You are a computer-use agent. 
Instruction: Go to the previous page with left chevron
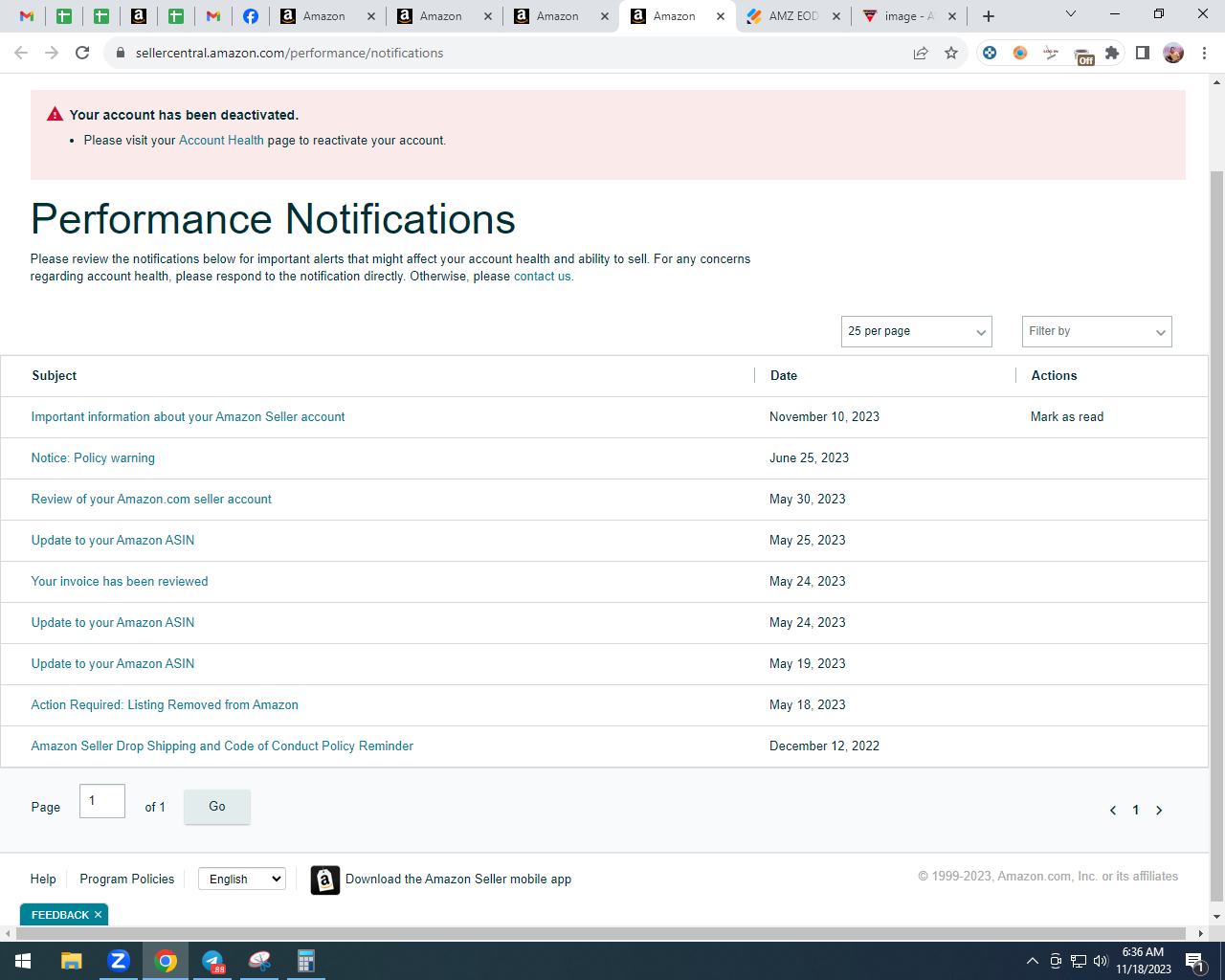point(1113,811)
